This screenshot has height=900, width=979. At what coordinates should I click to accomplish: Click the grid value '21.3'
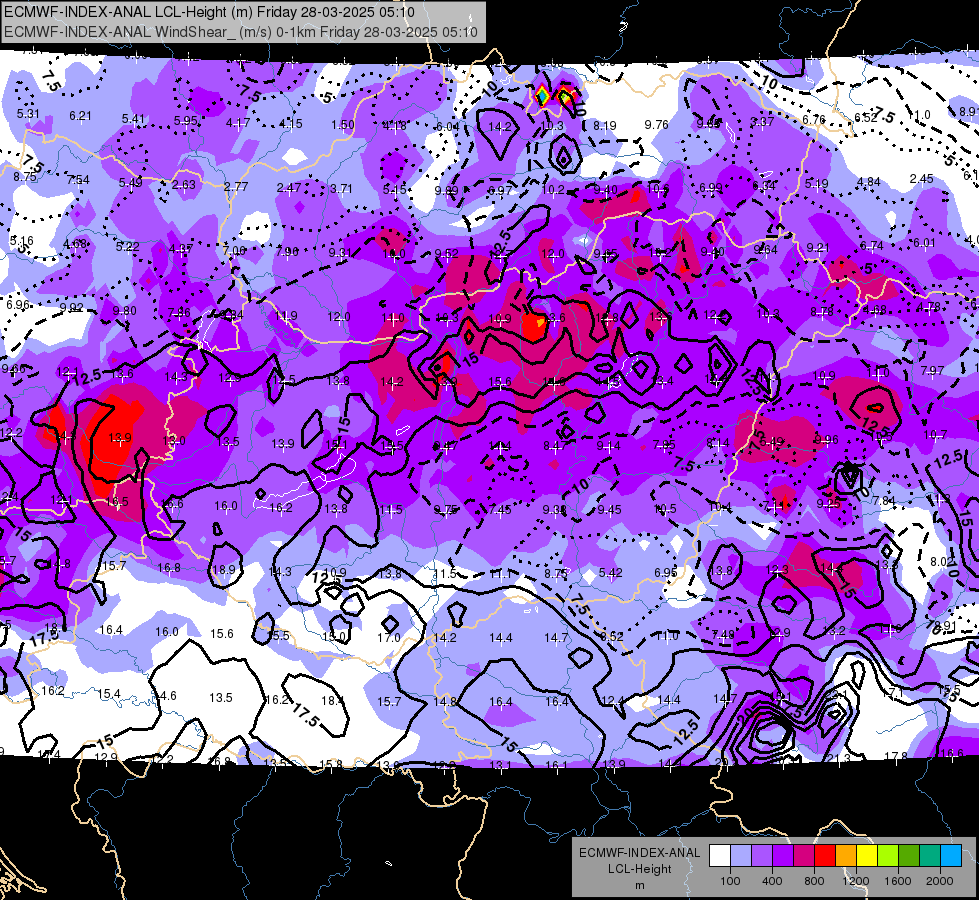pos(839,758)
